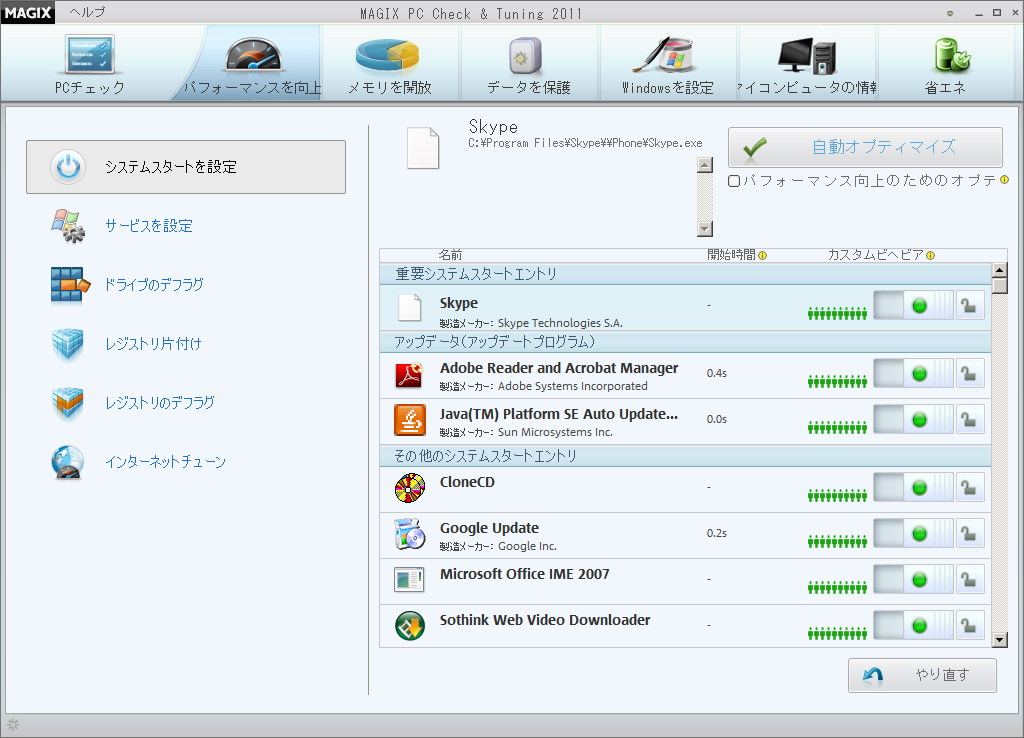Click the MAGIX logo

pyautogui.click(x=27, y=12)
